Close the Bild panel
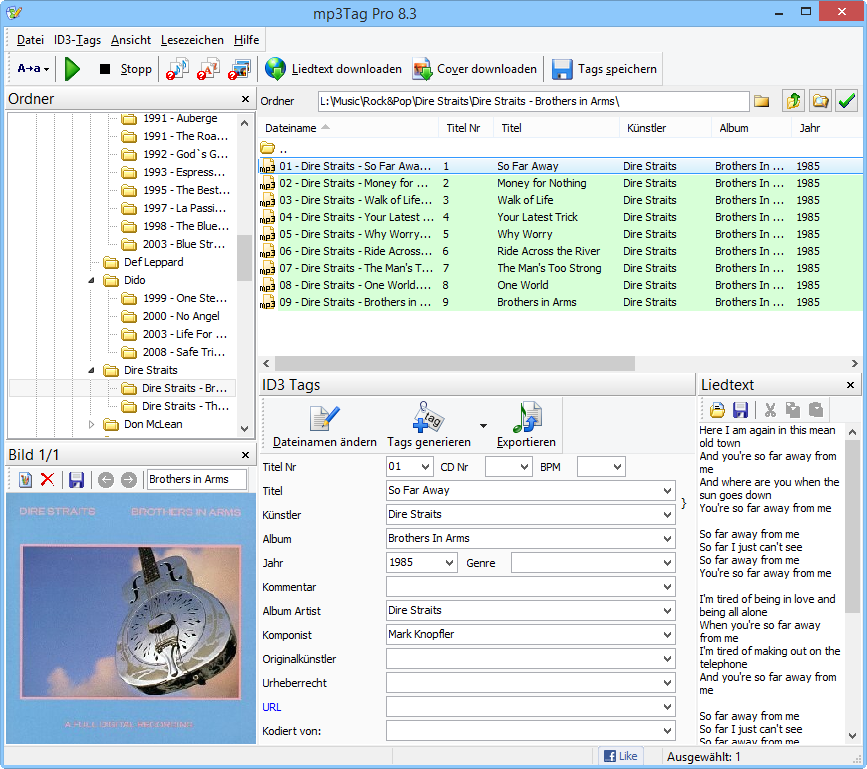Viewport: 867px width, 769px height. coord(246,455)
